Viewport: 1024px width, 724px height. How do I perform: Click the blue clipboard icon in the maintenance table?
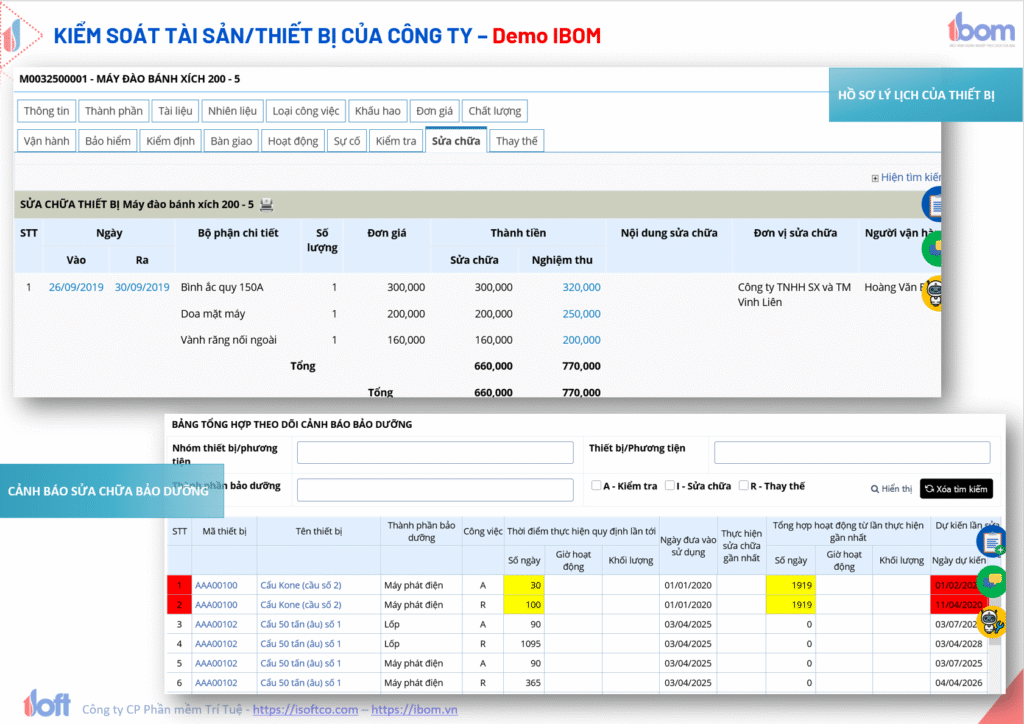click(993, 542)
